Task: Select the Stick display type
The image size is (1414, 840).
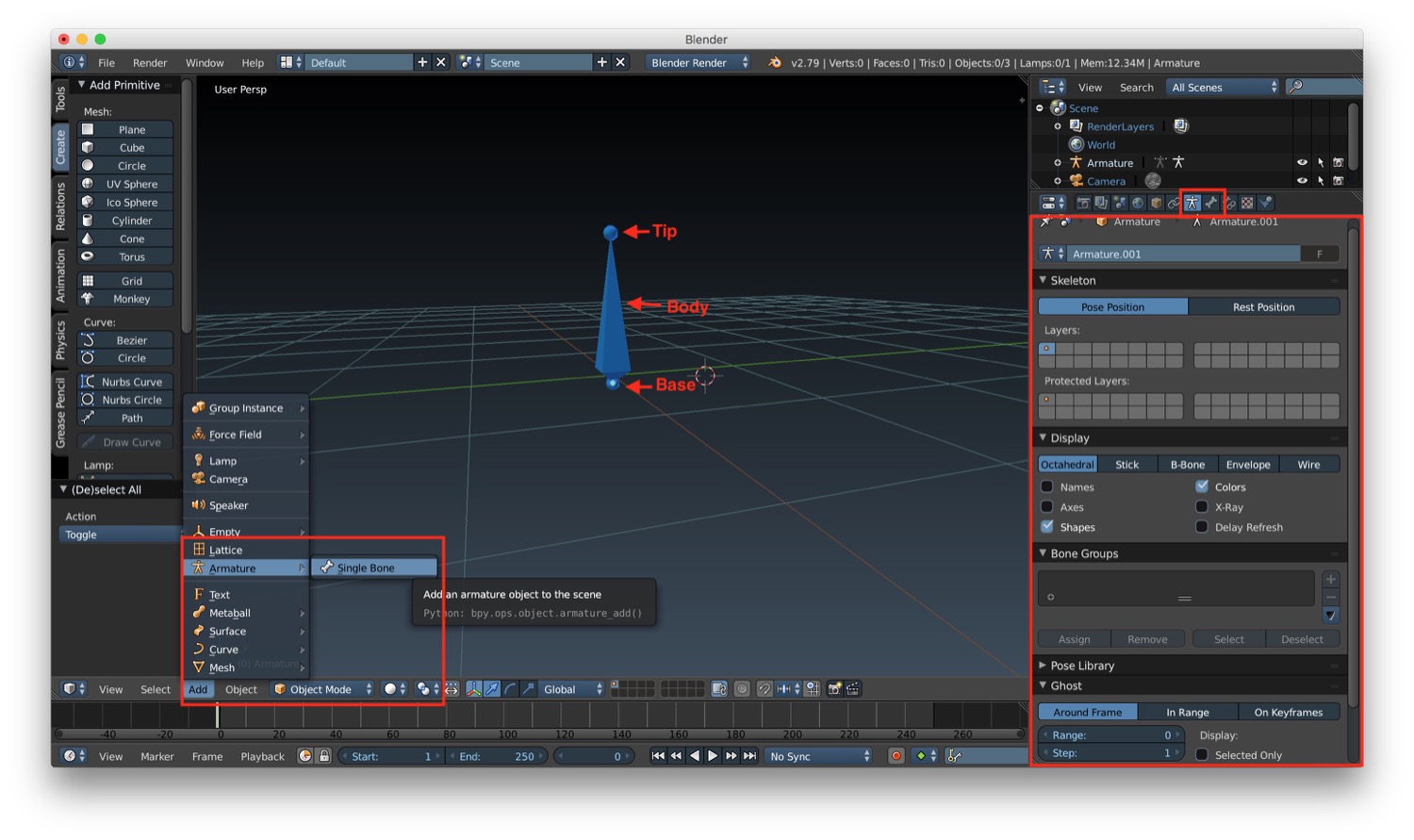Action: [1126, 464]
